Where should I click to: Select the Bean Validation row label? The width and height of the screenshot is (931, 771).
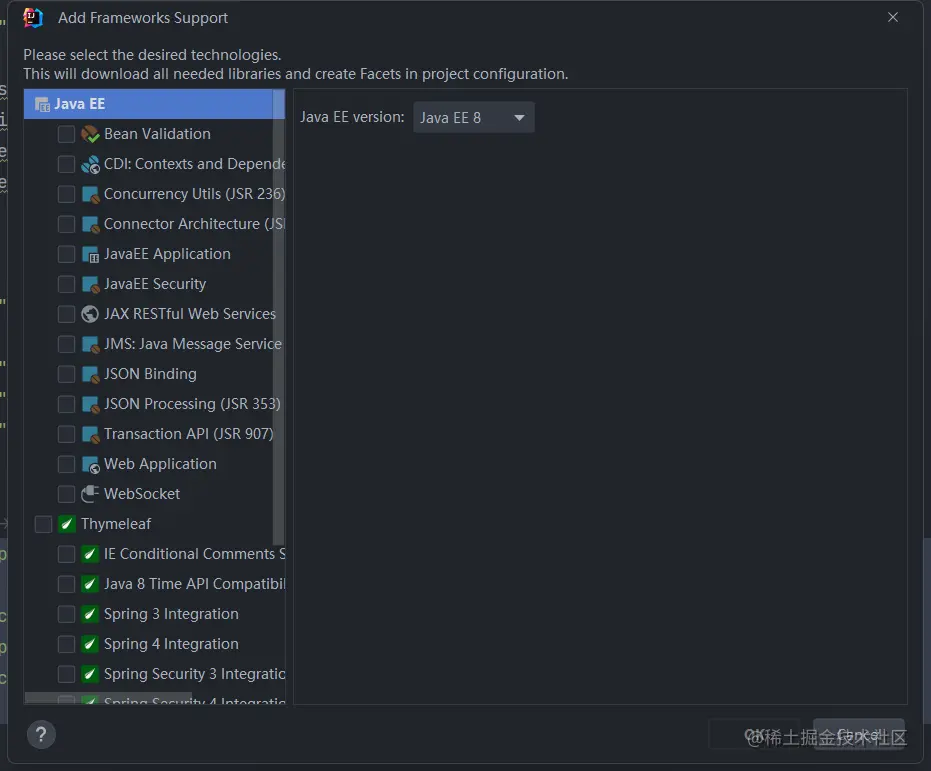(x=157, y=134)
